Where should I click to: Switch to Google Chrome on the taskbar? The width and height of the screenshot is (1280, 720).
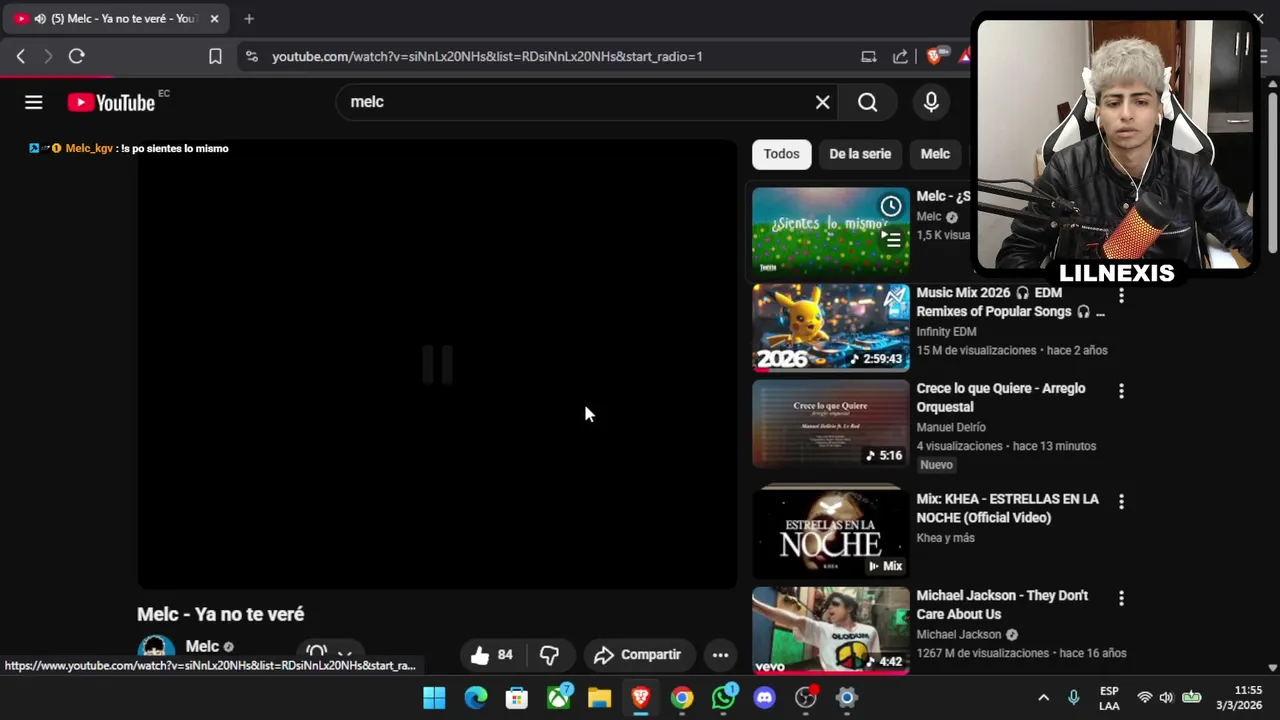(x=682, y=697)
